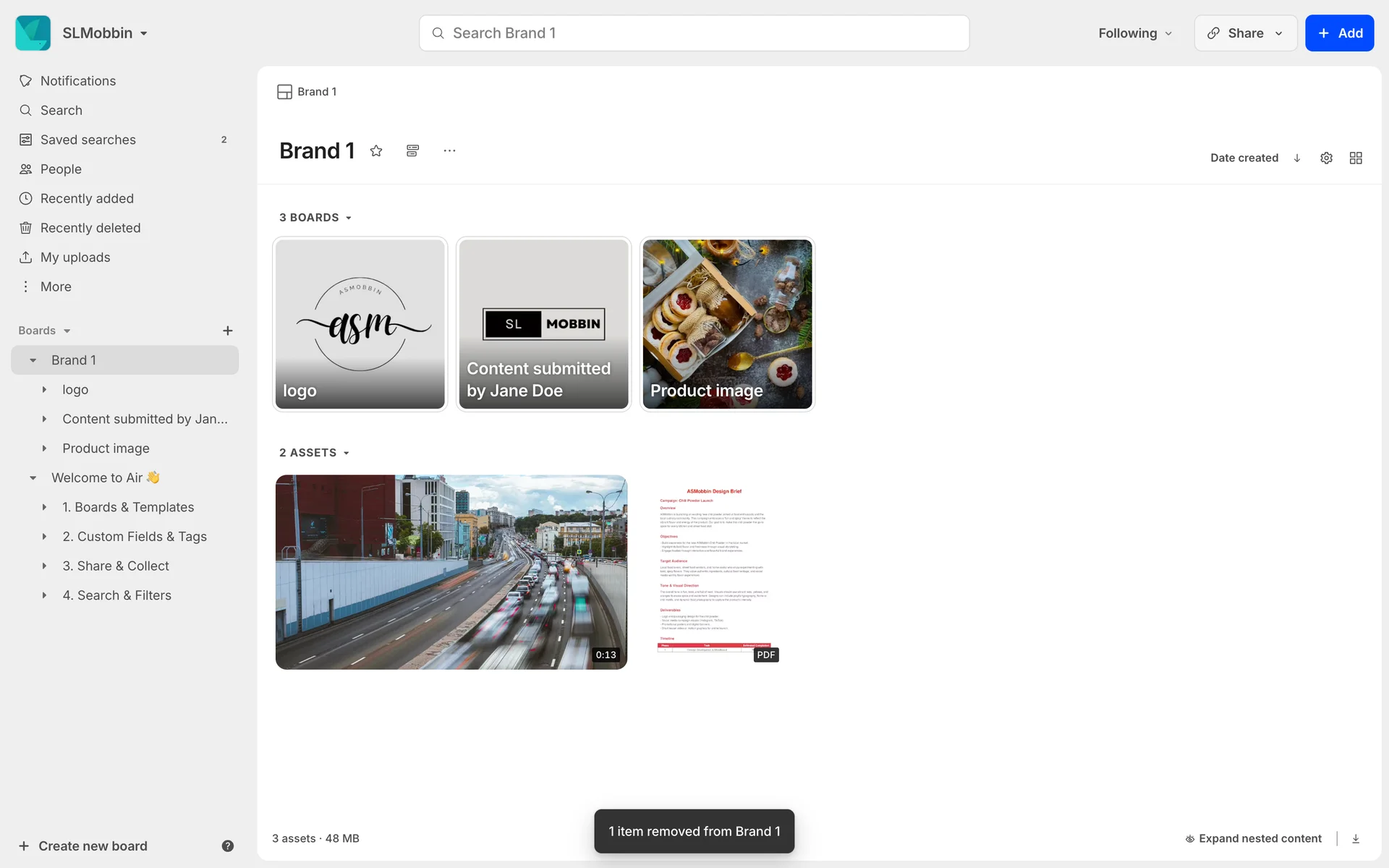Open Recently deleted in sidebar
Viewport: 1389px width, 868px height.
tap(90, 228)
